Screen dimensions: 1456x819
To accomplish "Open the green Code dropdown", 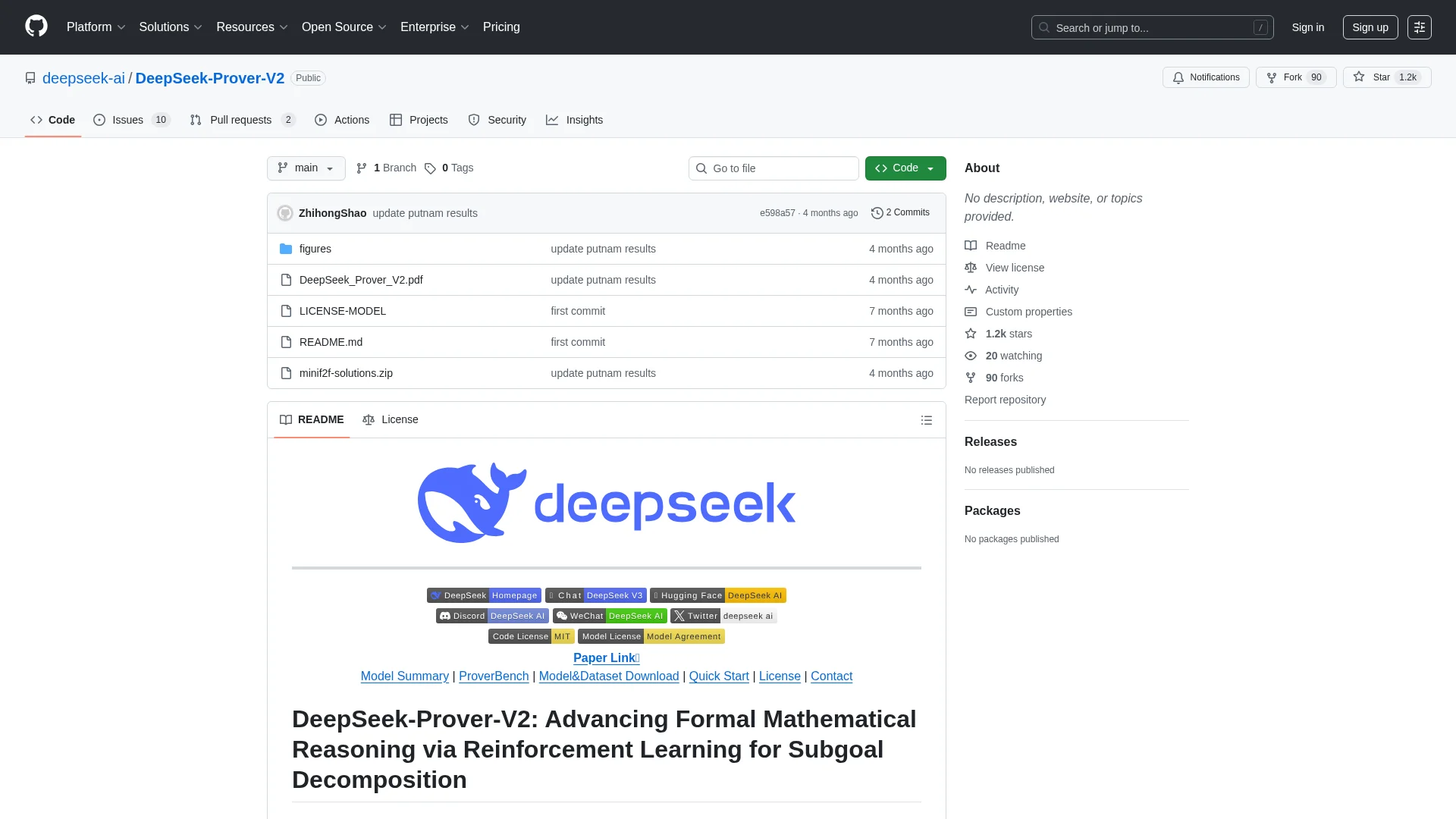I will click(x=905, y=168).
